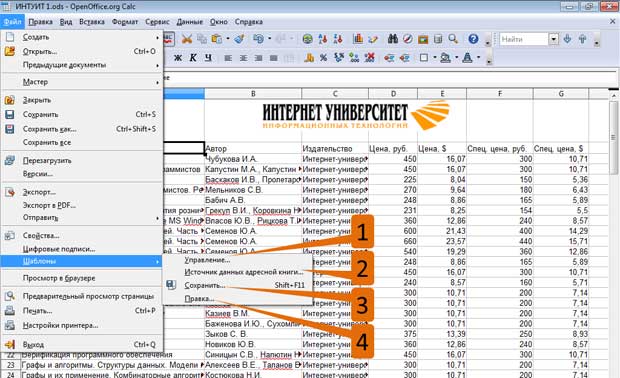
Task: Click the Undo icon
Action: coord(258,39)
